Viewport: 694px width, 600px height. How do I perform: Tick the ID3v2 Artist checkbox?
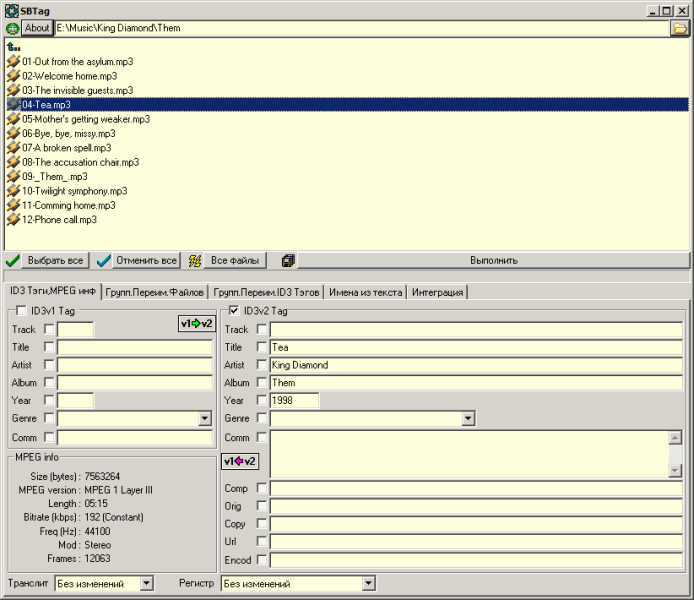click(262, 365)
